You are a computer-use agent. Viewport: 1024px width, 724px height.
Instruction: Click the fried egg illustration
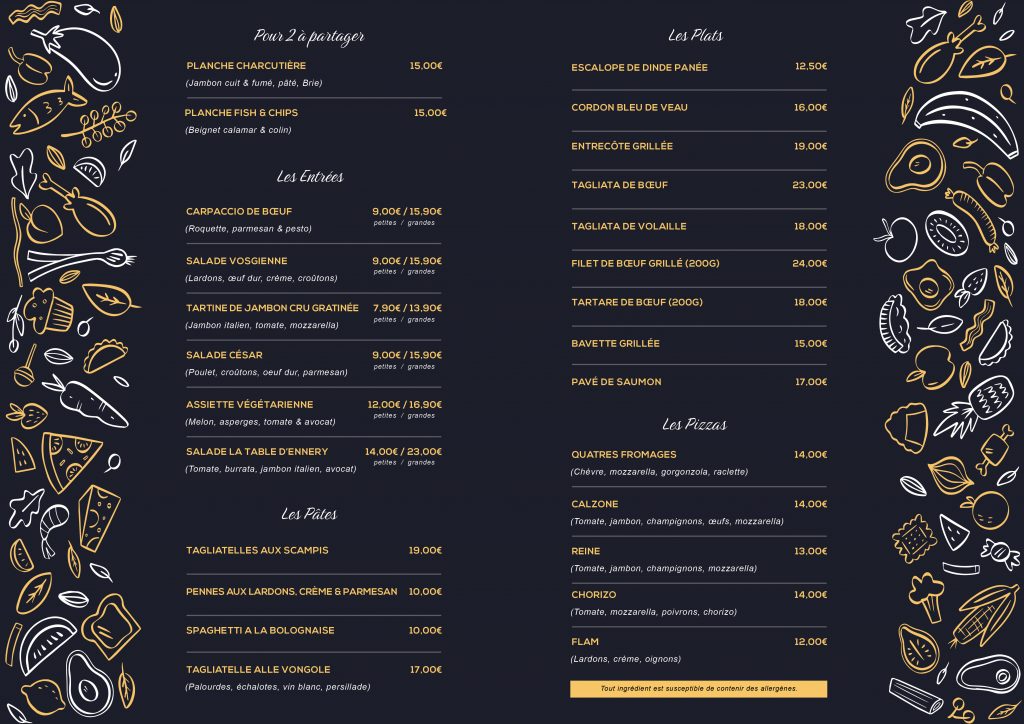pos(927,280)
